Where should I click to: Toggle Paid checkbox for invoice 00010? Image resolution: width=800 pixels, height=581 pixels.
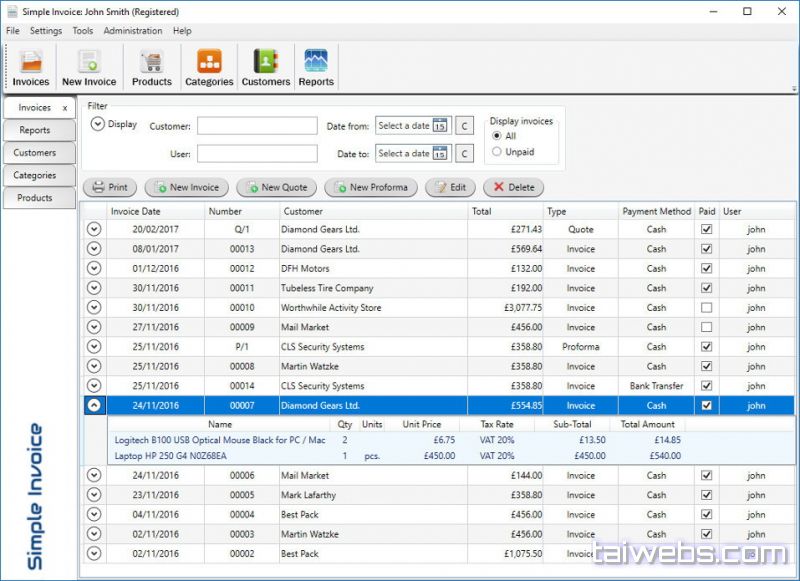click(x=707, y=308)
